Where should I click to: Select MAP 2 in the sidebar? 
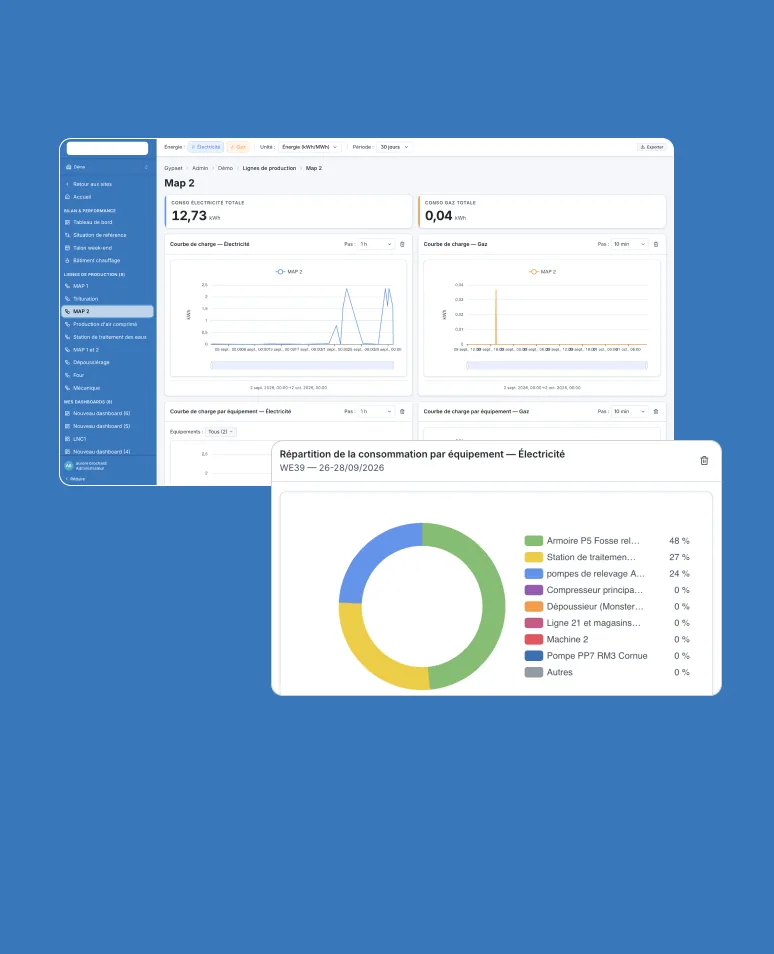pyautogui.click(x=107, y=311)
